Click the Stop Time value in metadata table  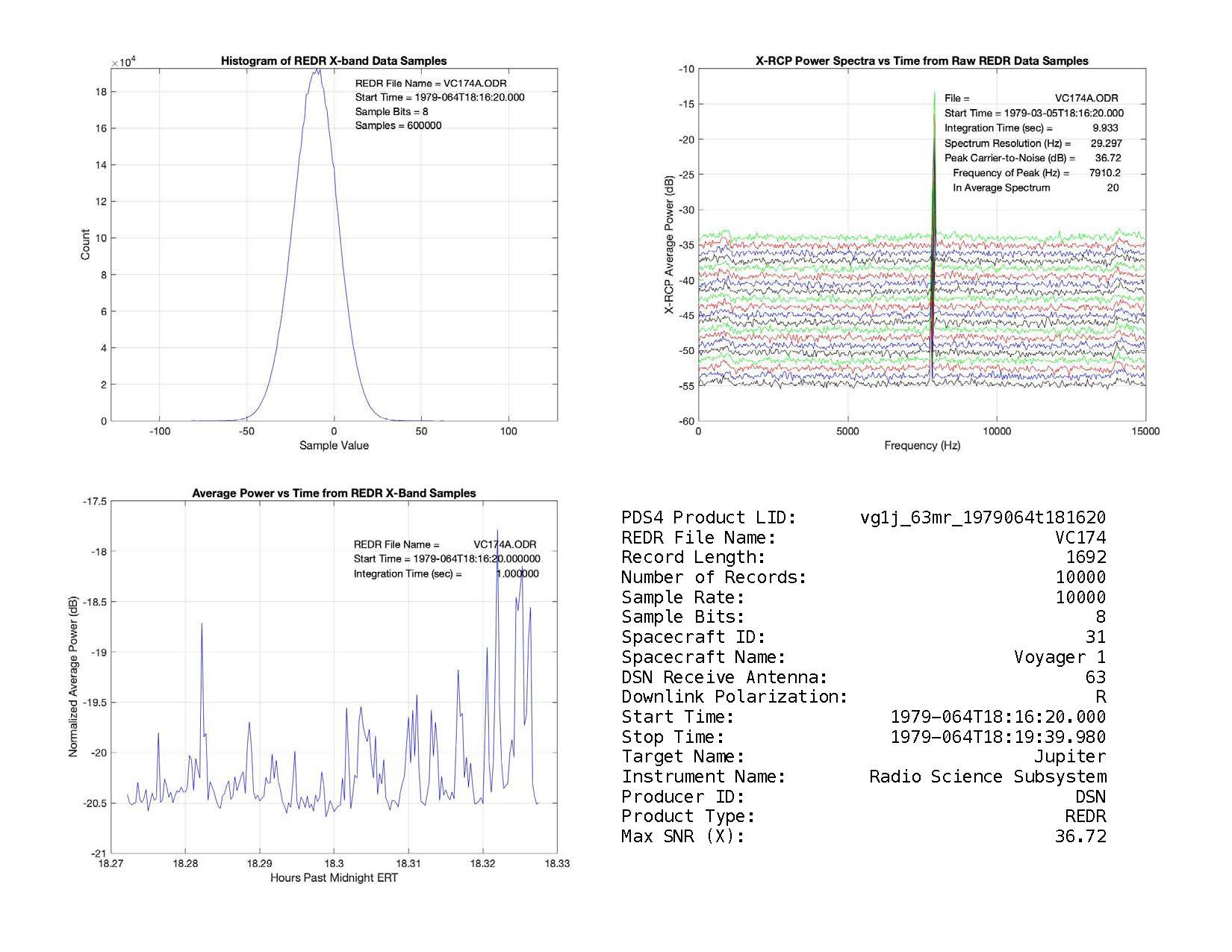point(998,738)
